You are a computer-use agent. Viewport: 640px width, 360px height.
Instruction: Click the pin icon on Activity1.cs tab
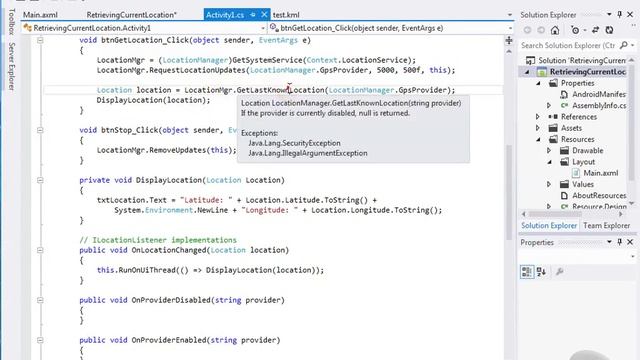coord(253,15)
